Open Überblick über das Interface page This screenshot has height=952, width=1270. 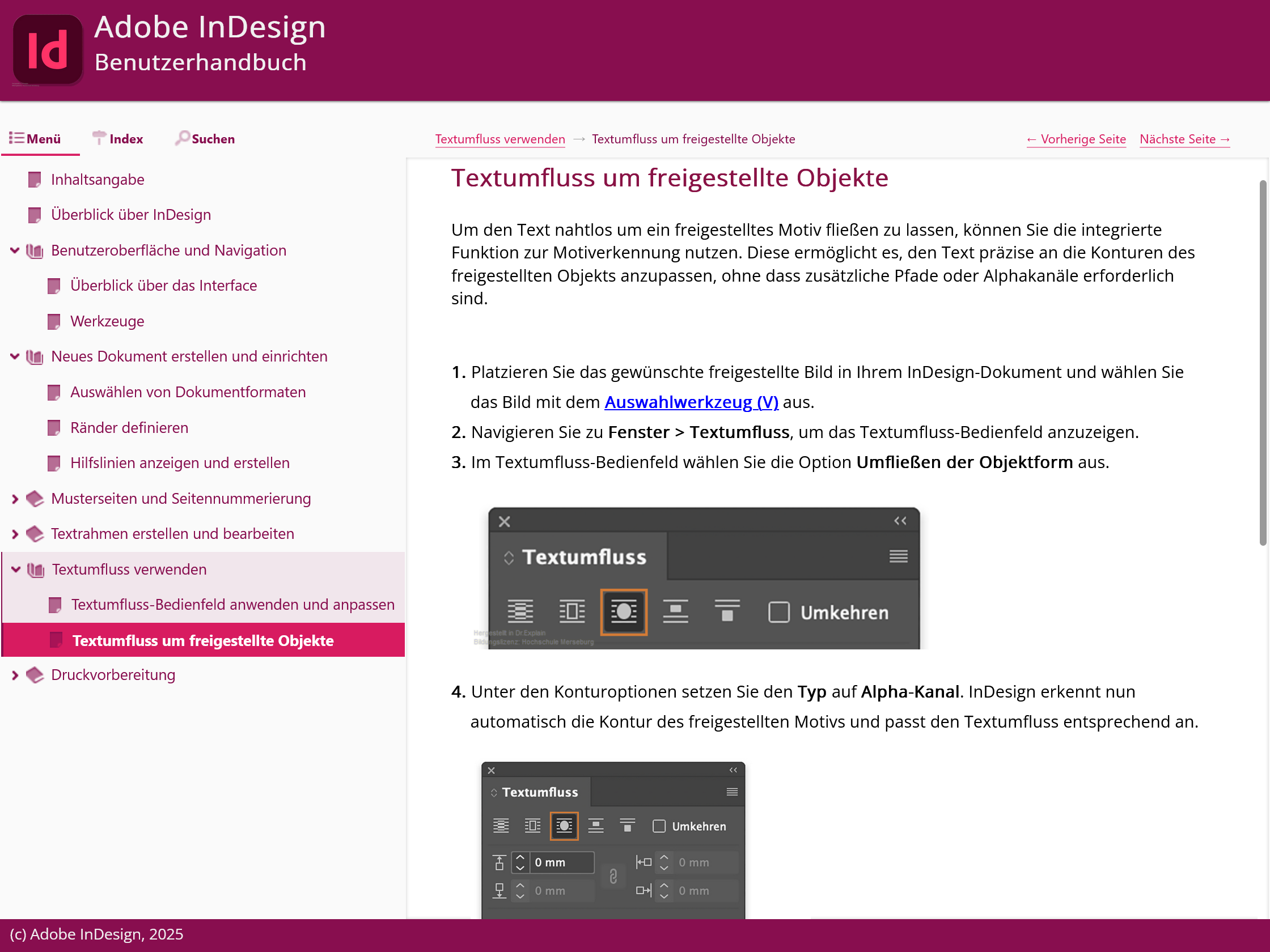[164, 285]
